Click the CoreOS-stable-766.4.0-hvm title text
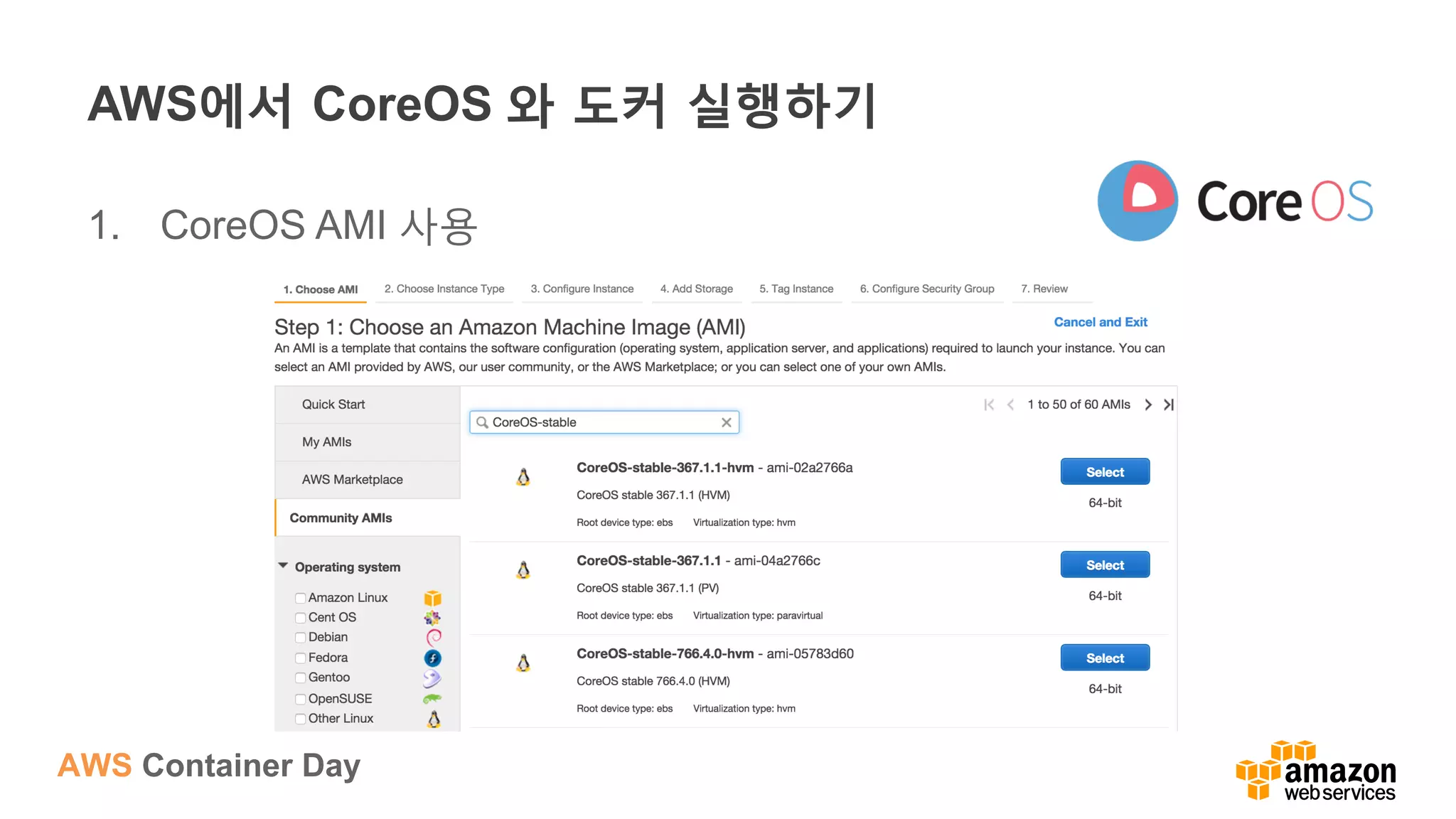This screenshot has height=819, width=1456. 665,654
